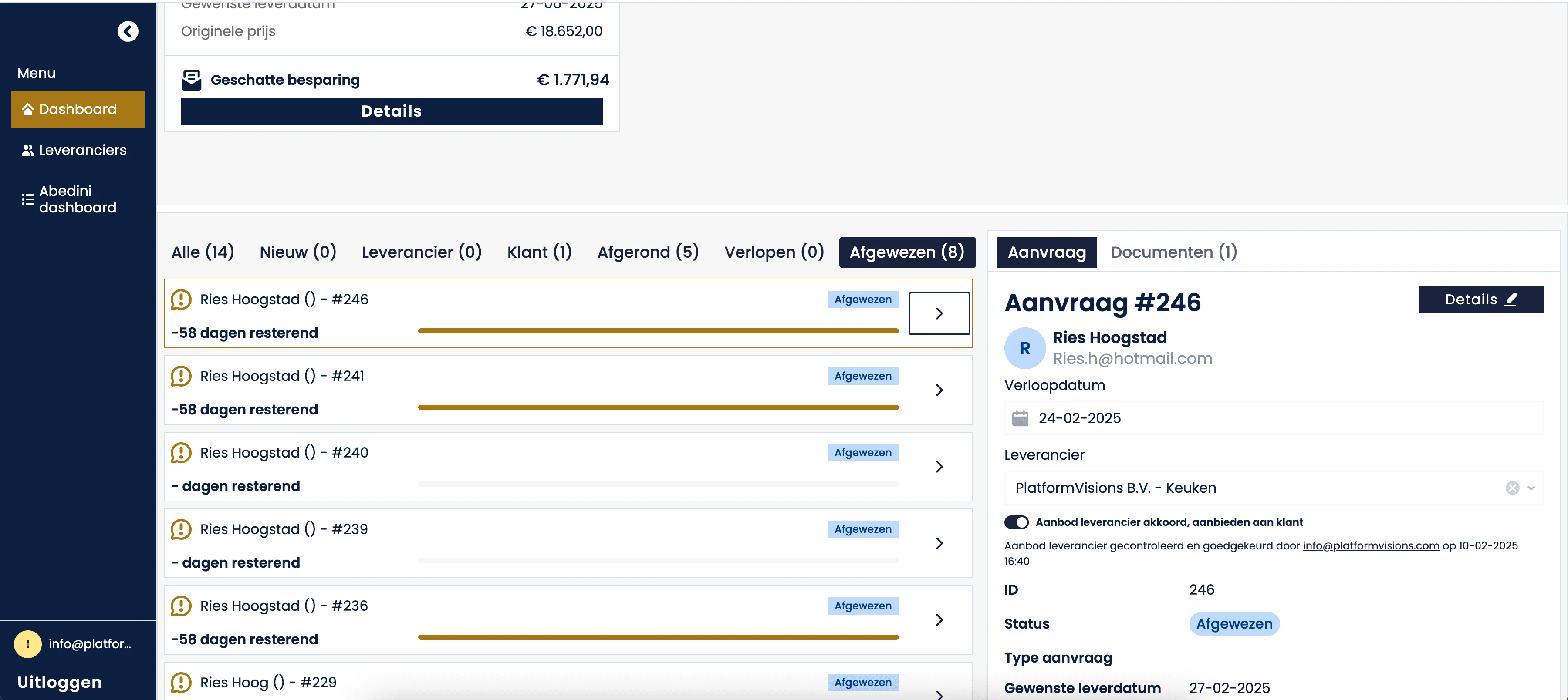Collapse sidebar with the back arrow icon
Image resolution: width=1568 pixels, height=700 pixels.
pos(128,31)
